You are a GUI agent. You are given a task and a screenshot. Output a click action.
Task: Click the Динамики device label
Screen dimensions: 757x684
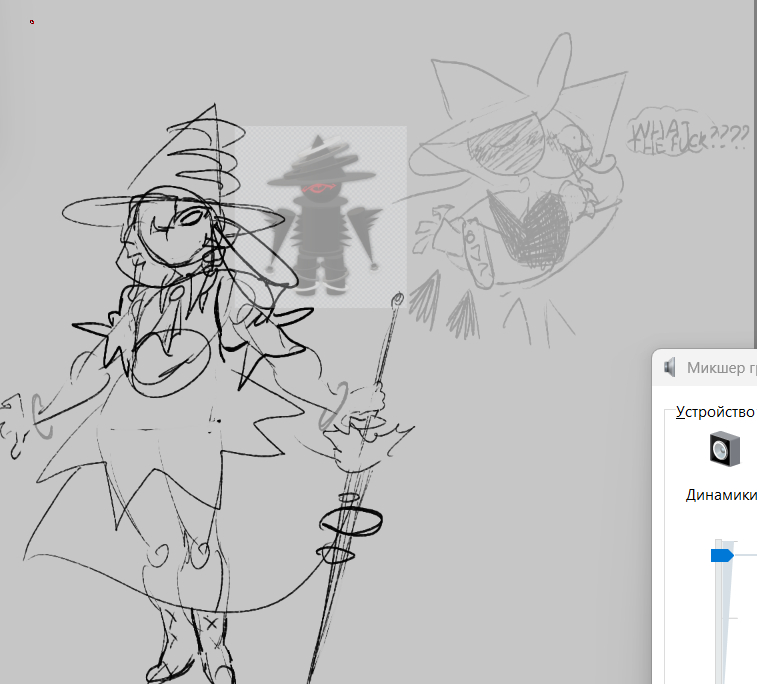pos(720,494)
